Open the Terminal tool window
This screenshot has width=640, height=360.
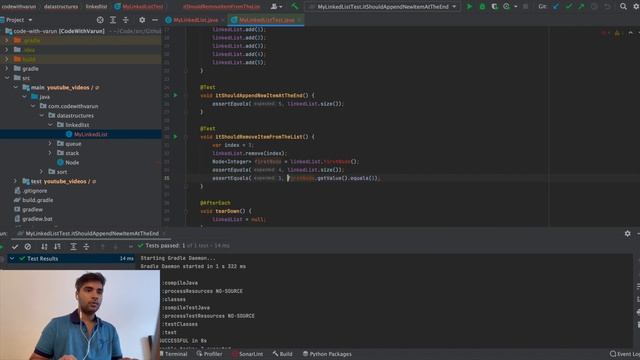(173, 354)
